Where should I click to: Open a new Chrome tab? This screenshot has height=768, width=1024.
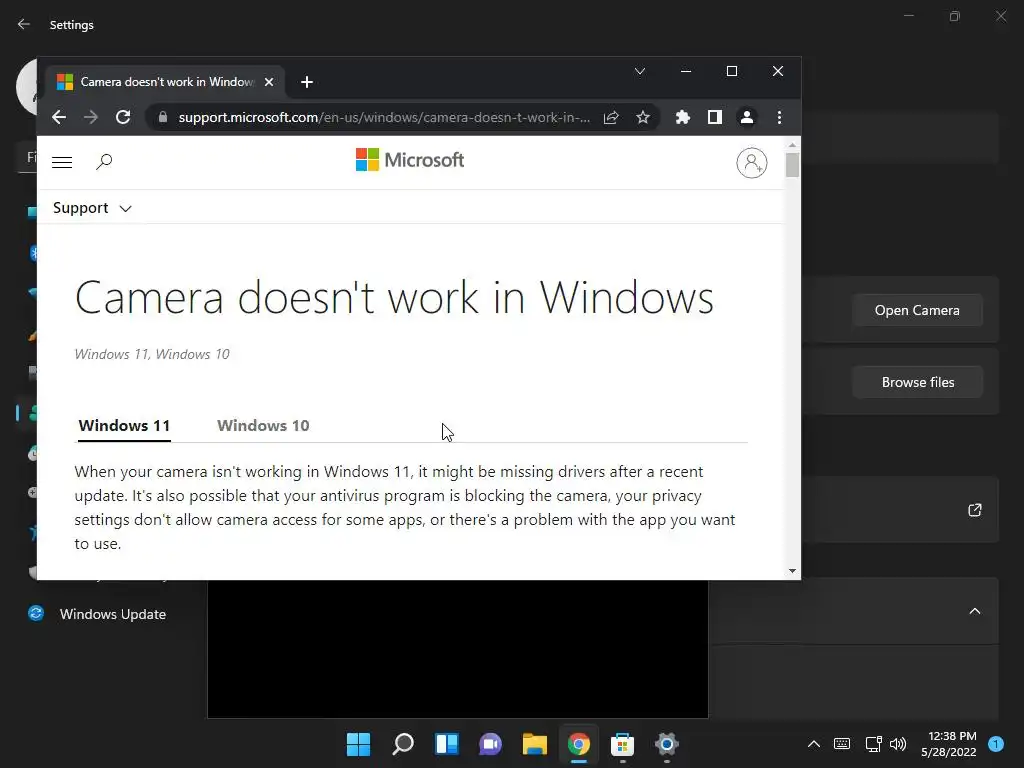[306, 82]
